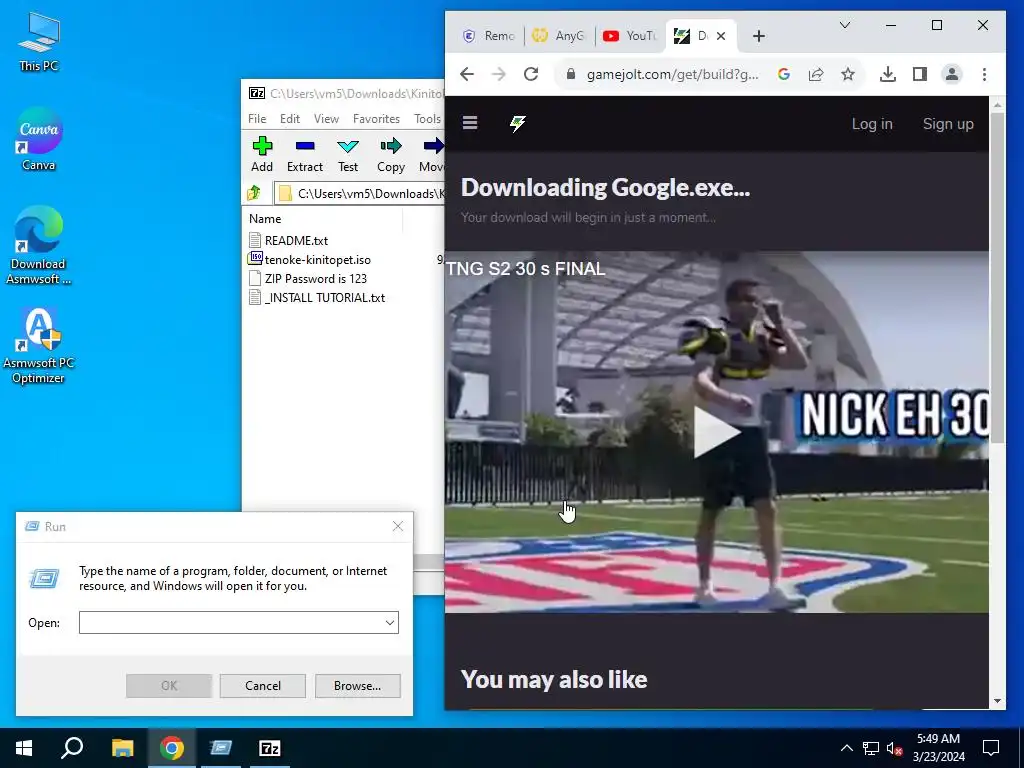This screenshot has width=1024, height=768.
Task: Open the Canva desktop shortcut
Action: click(x=39, y=139)
